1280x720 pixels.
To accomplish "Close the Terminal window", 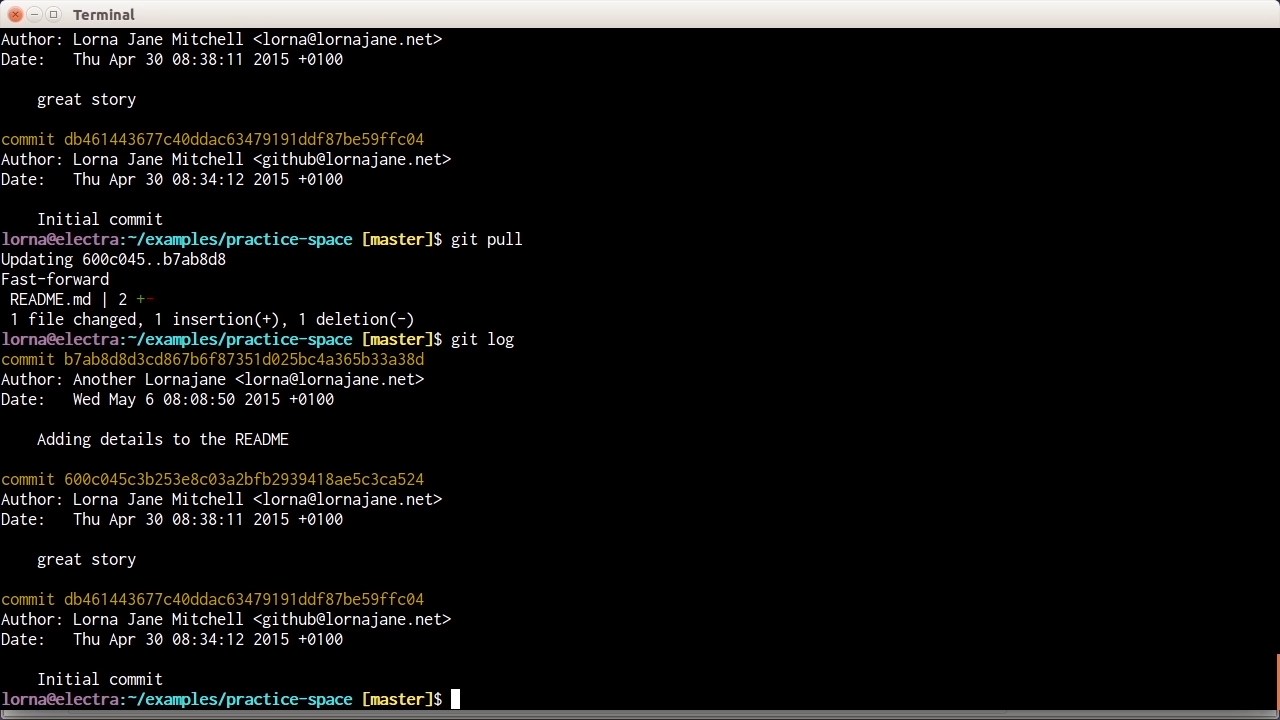I will 15,14.
